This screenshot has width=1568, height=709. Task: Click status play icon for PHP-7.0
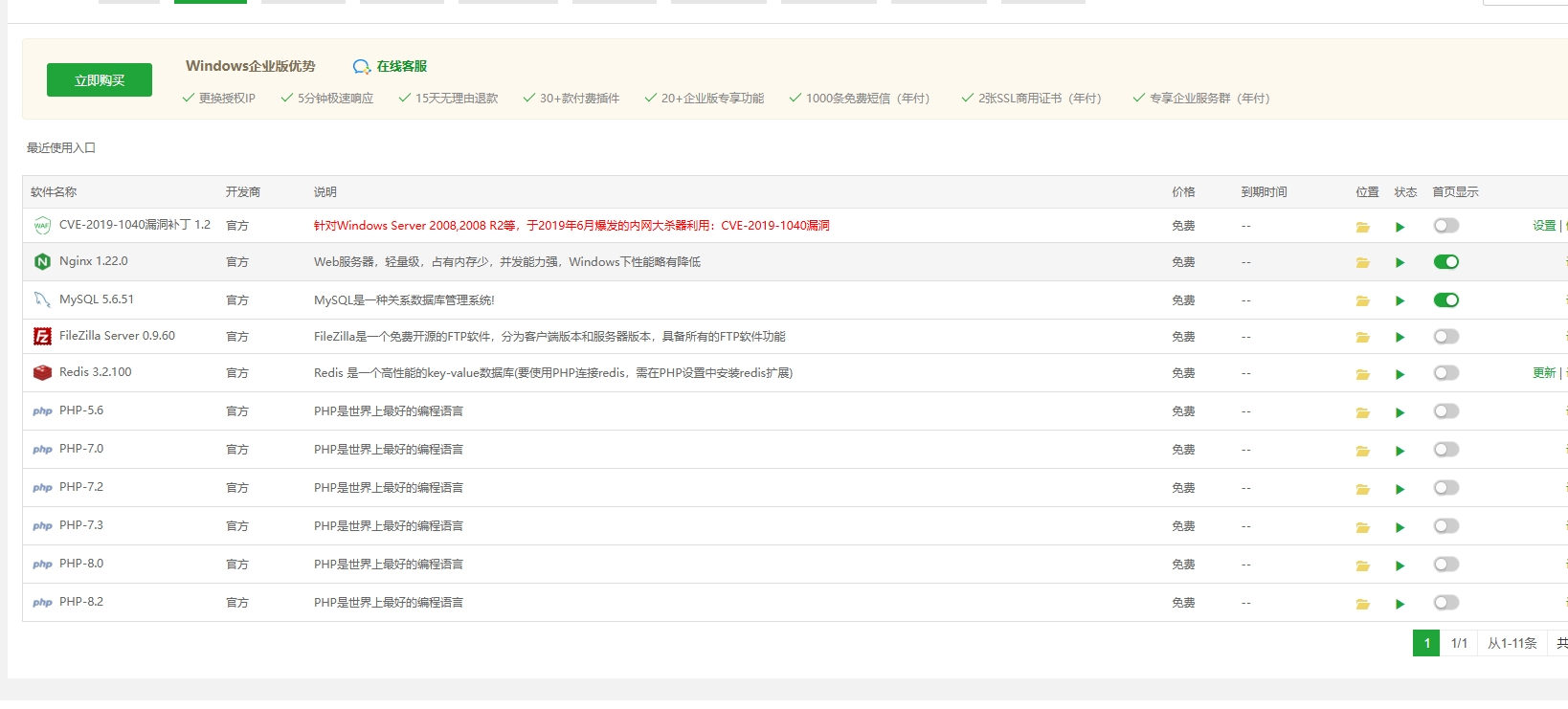pyautogui.click(x=1400, y=451)
